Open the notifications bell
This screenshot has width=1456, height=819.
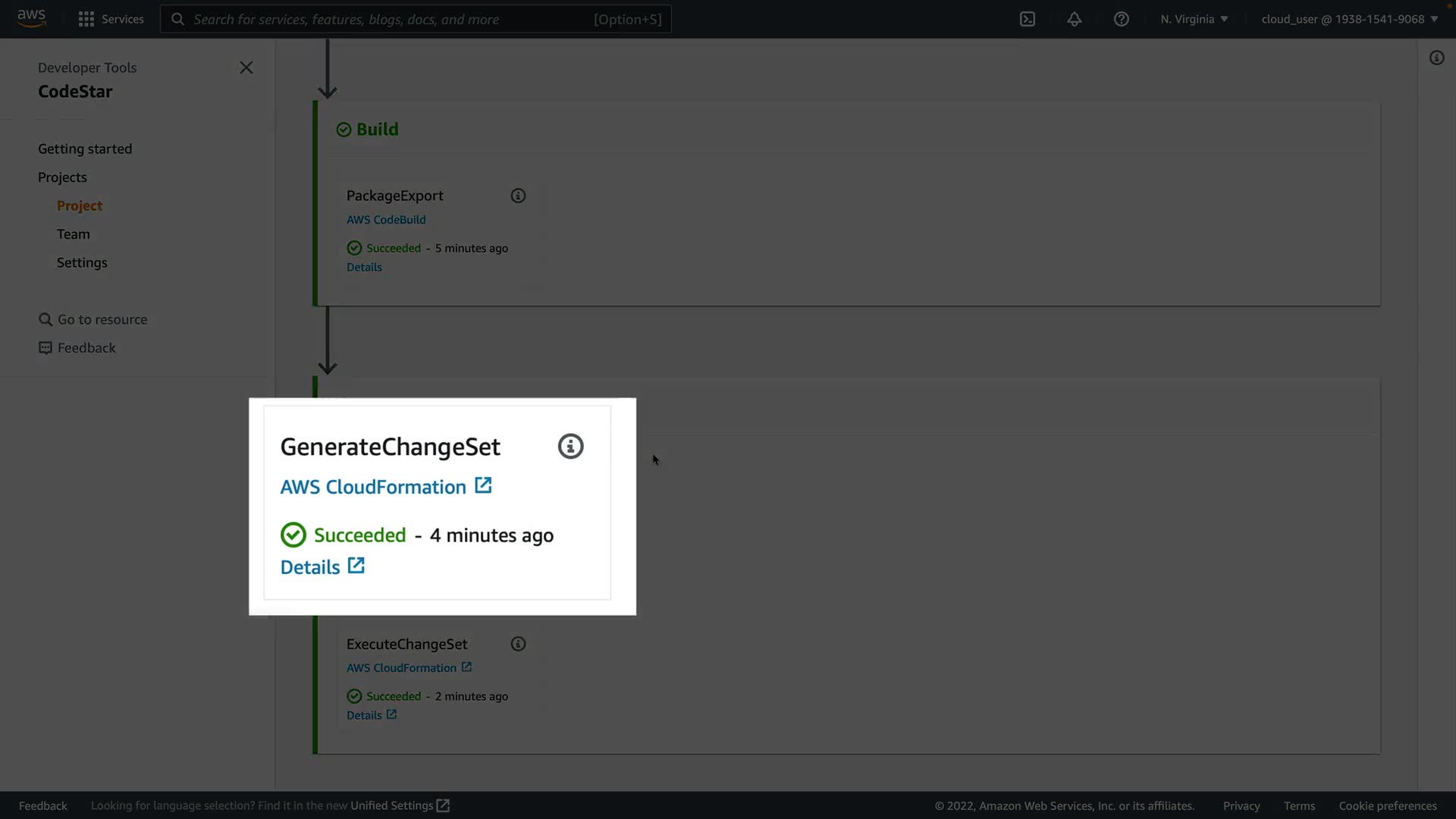(x=1075, y=19)
